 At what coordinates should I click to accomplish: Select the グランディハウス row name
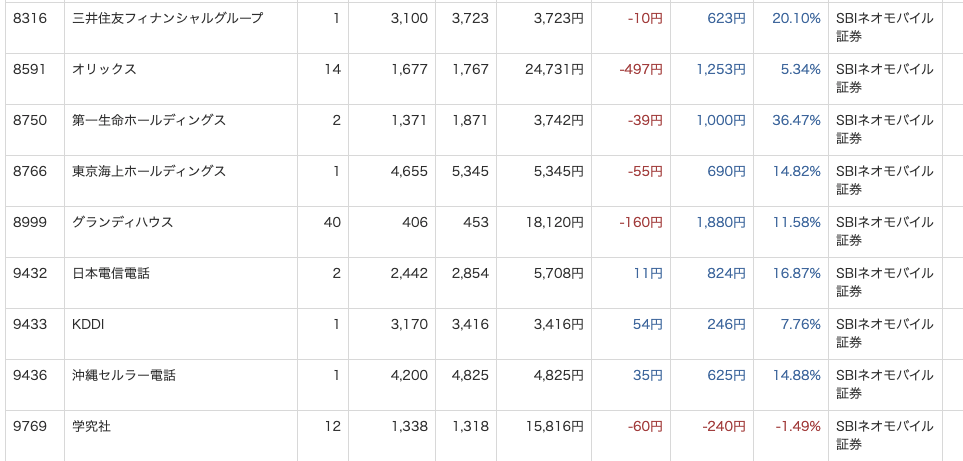(x=122, y=222)
